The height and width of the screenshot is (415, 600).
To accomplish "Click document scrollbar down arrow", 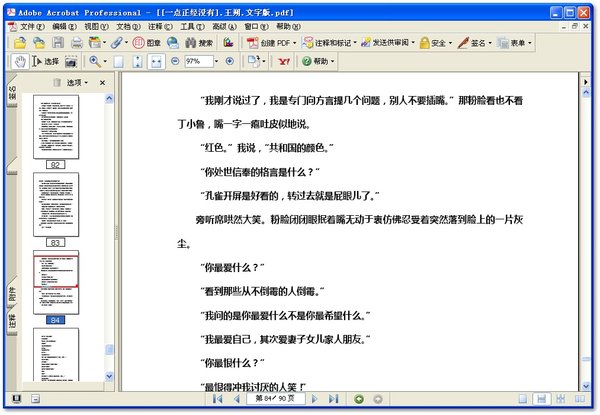I will [x=586, y=386].
